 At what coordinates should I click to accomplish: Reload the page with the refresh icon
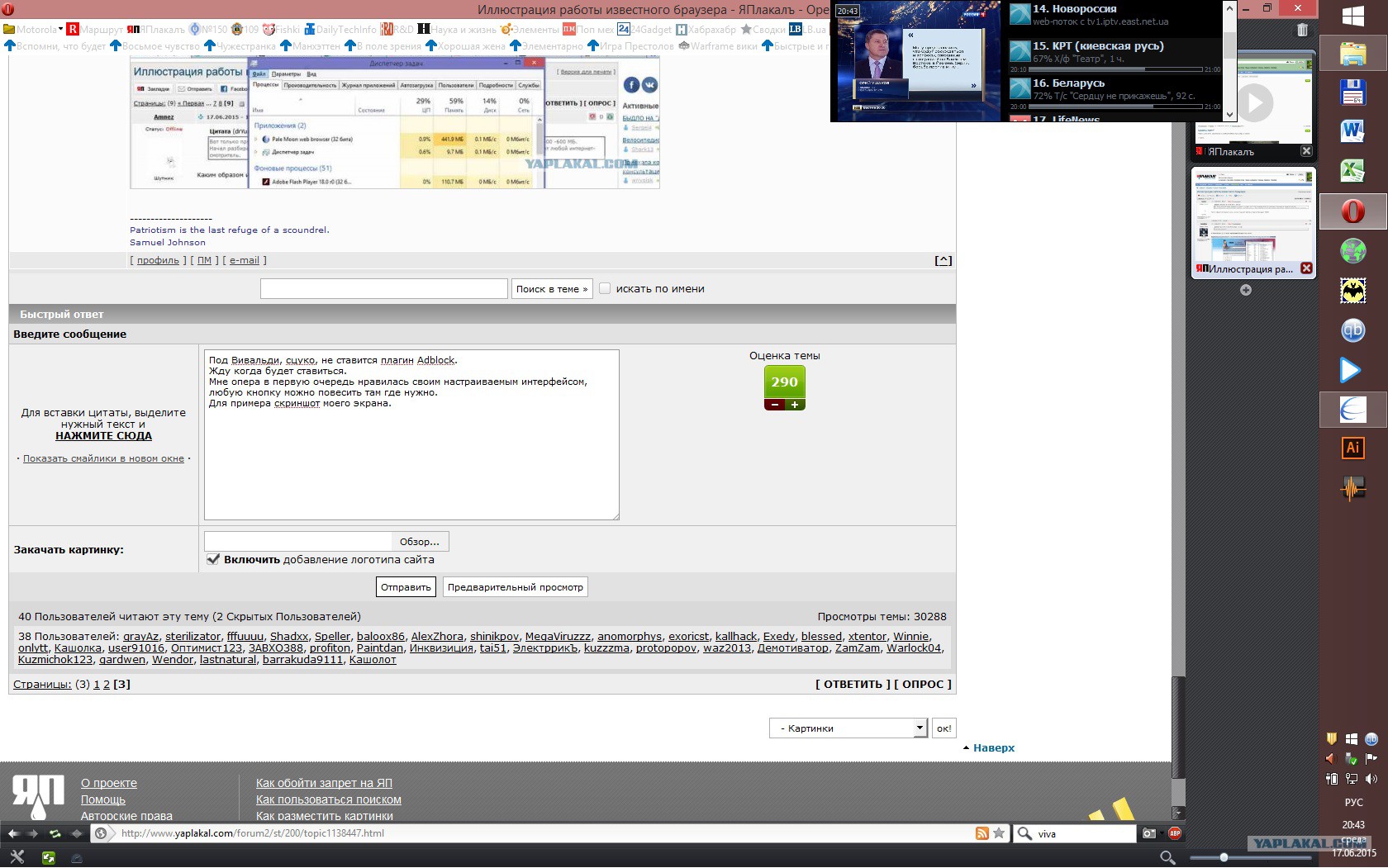55,833
